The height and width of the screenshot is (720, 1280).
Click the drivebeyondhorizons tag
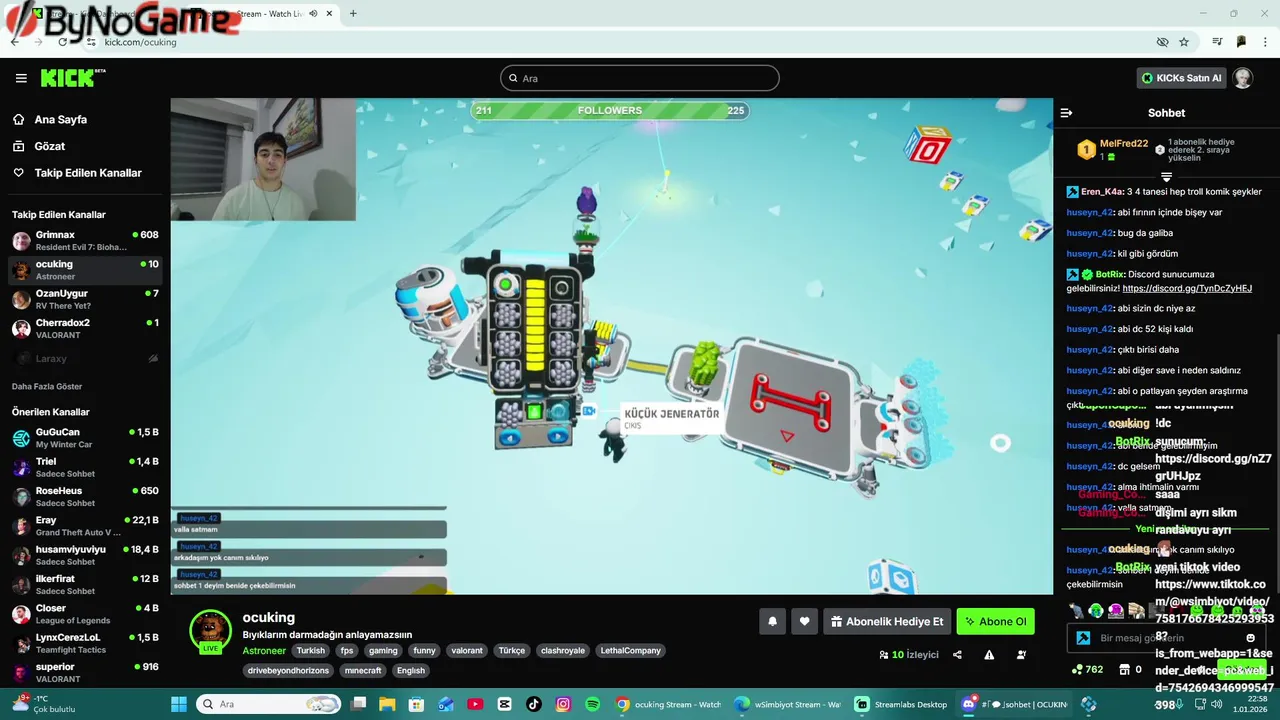tap(288, 670)
